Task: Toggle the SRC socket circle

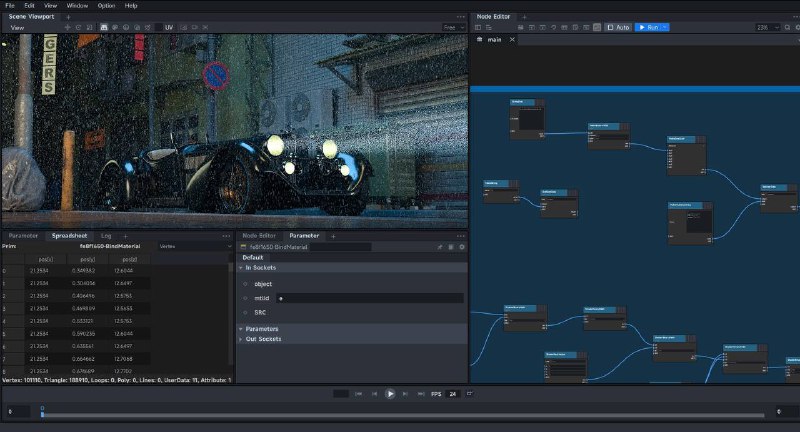Action: (x=245, y=313)
